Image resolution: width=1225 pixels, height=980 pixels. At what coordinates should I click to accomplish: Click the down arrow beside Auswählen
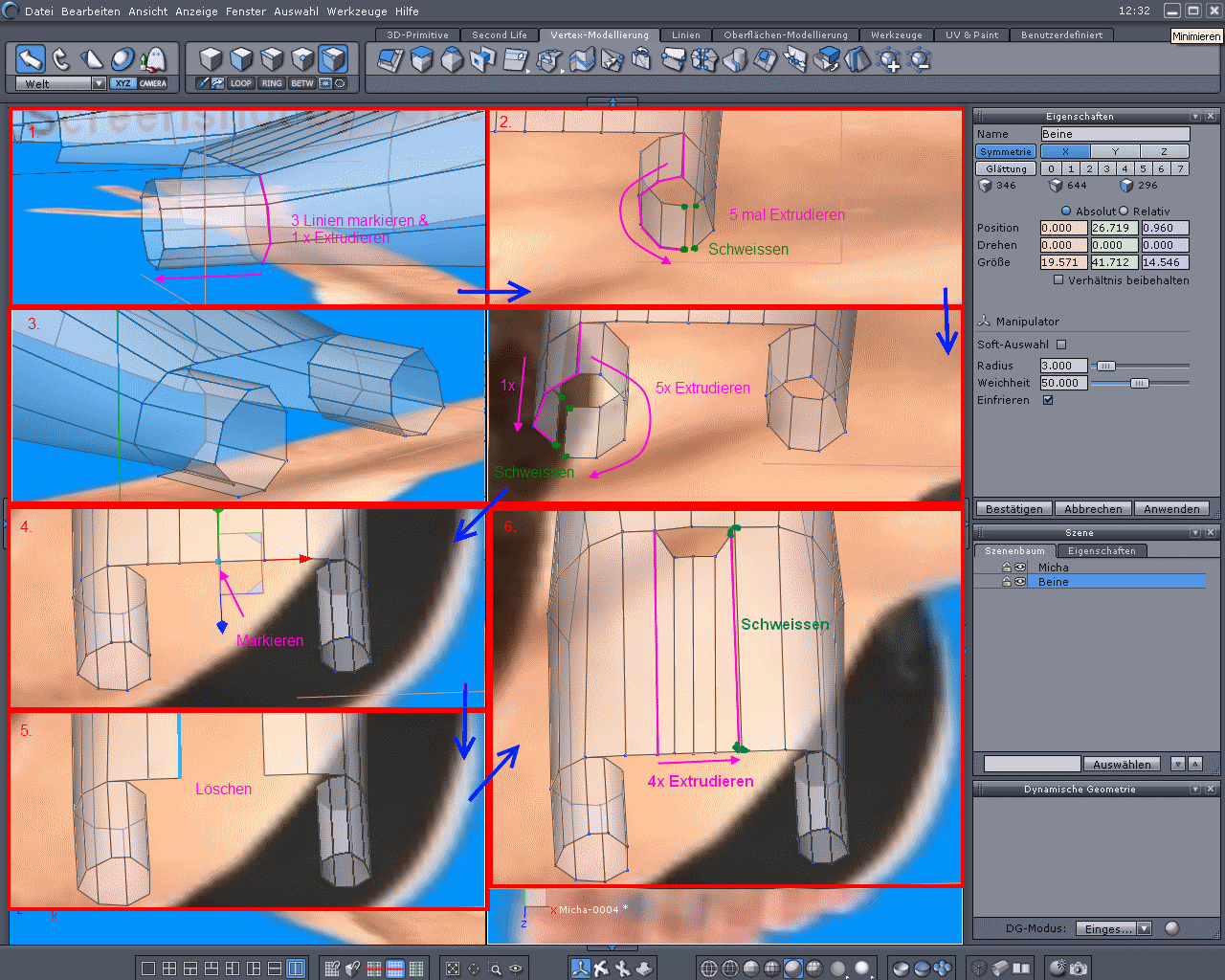pos(1178,764)
